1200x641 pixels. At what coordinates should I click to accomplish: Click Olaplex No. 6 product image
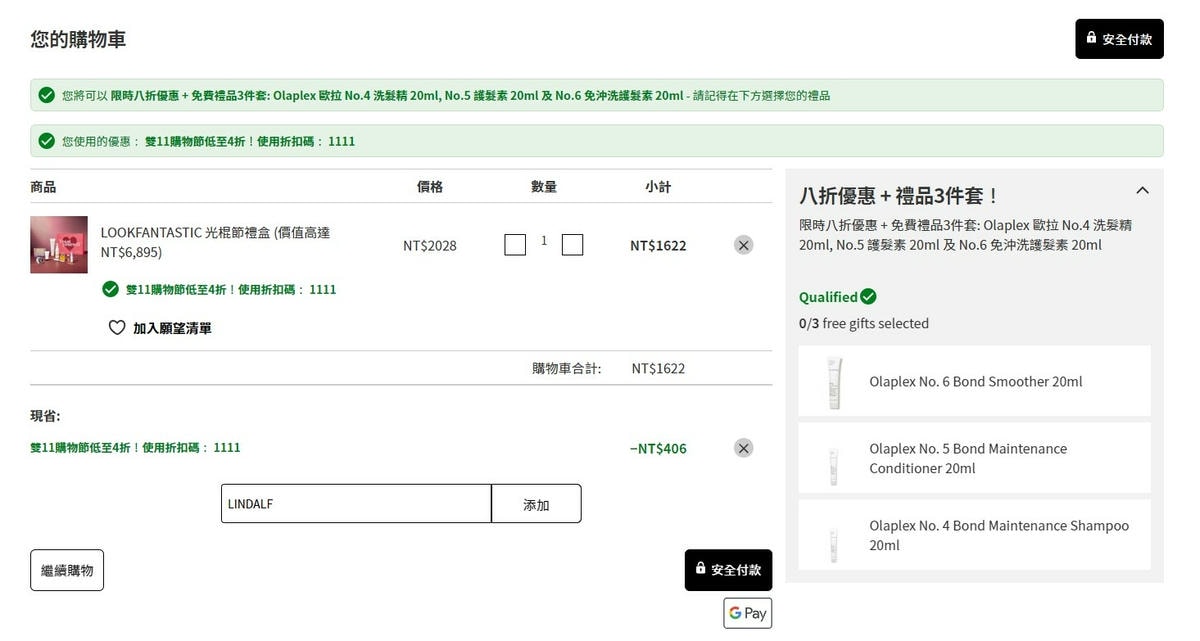(x=834, y=382)
